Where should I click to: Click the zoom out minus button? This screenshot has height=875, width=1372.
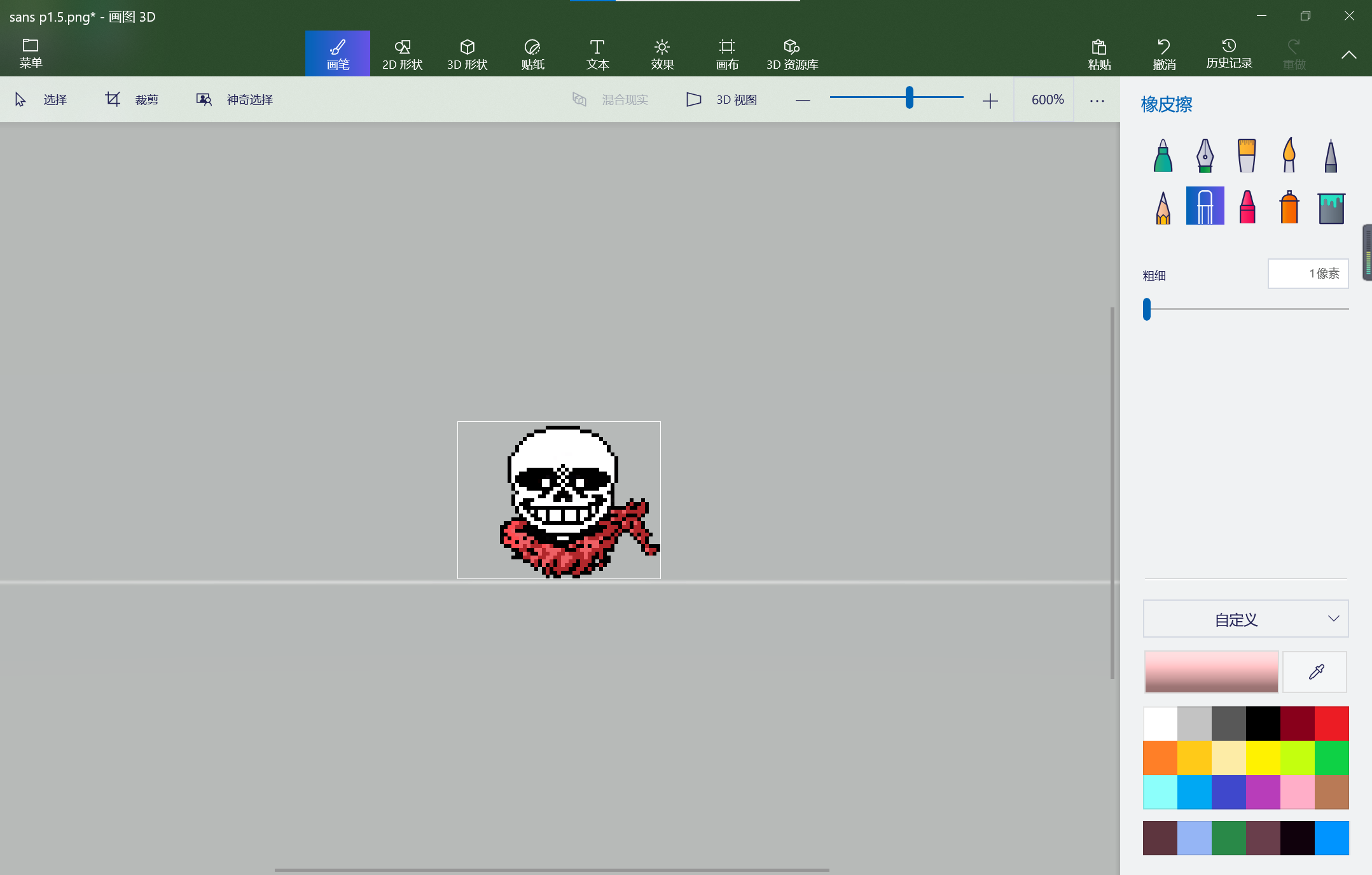point(803,101)
